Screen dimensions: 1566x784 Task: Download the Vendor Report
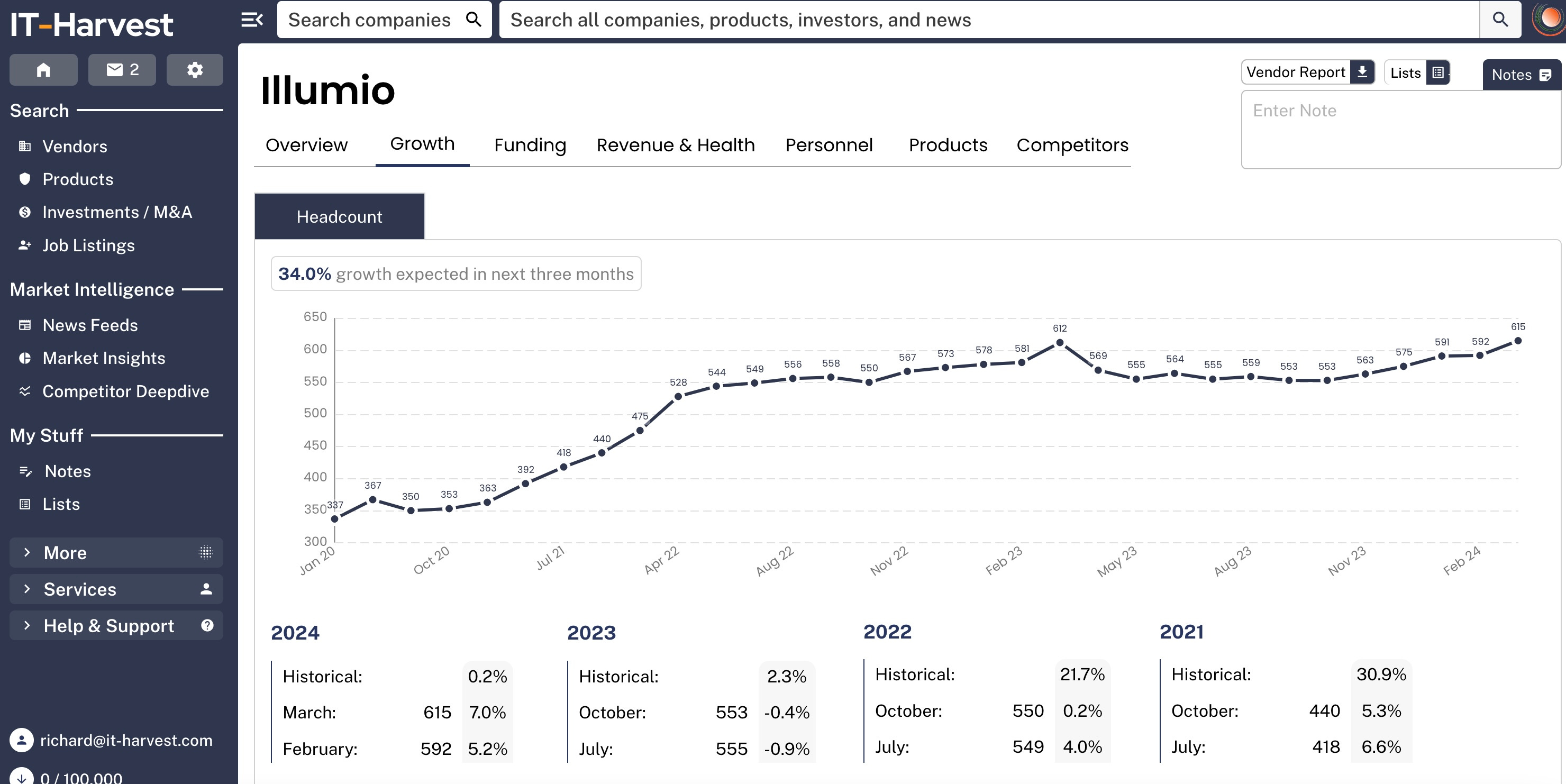[x=1308, y=72]
